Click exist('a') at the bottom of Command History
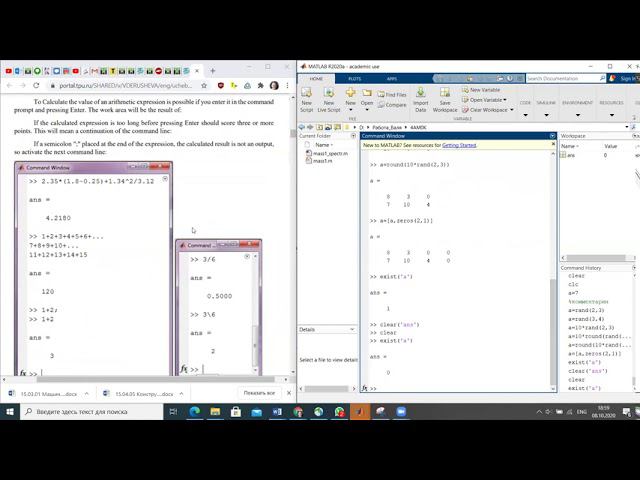 pyautogui.click(x=584, y=388)
